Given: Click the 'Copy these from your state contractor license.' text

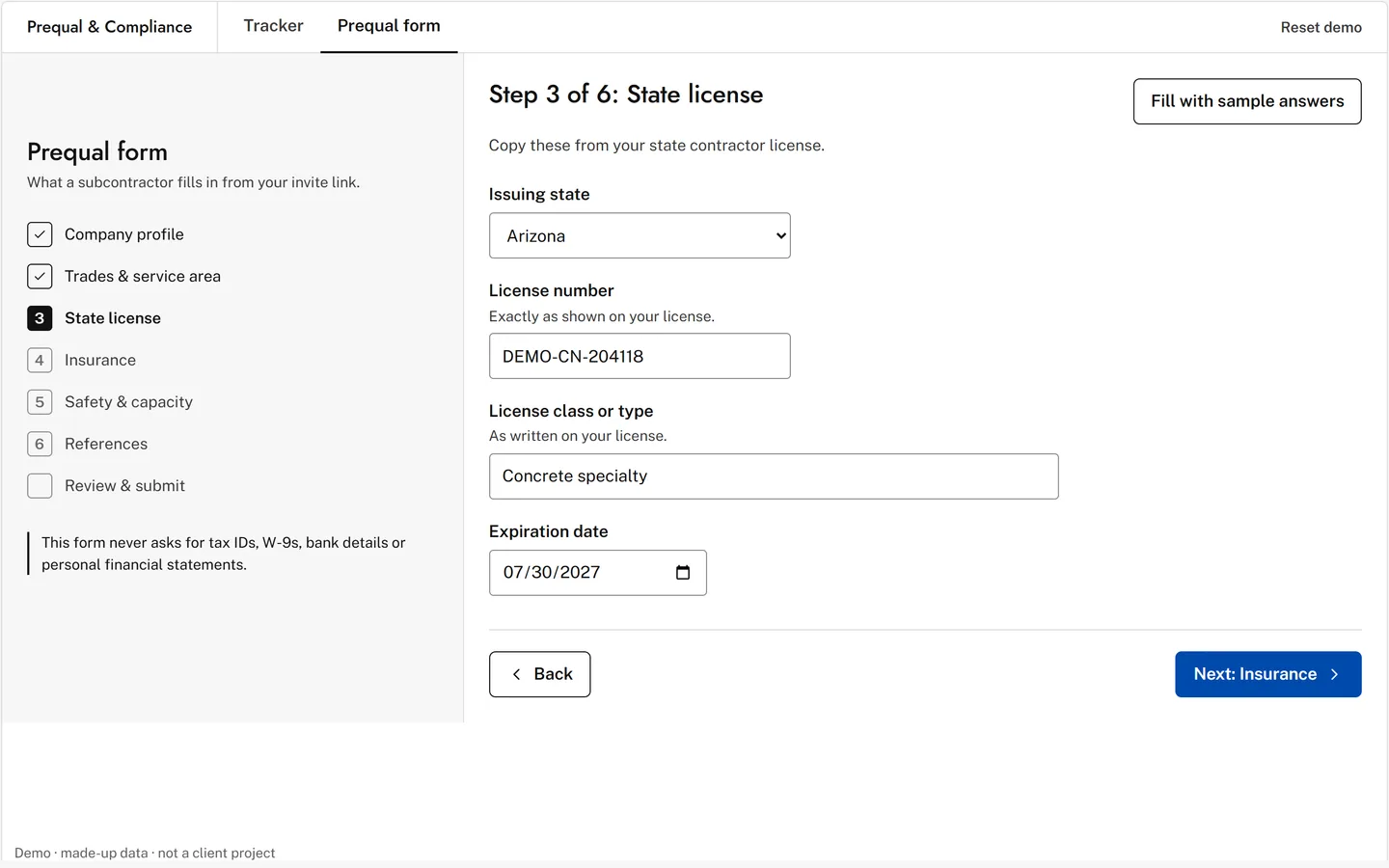Looking at the screenshot, I should tap(656, 146).
